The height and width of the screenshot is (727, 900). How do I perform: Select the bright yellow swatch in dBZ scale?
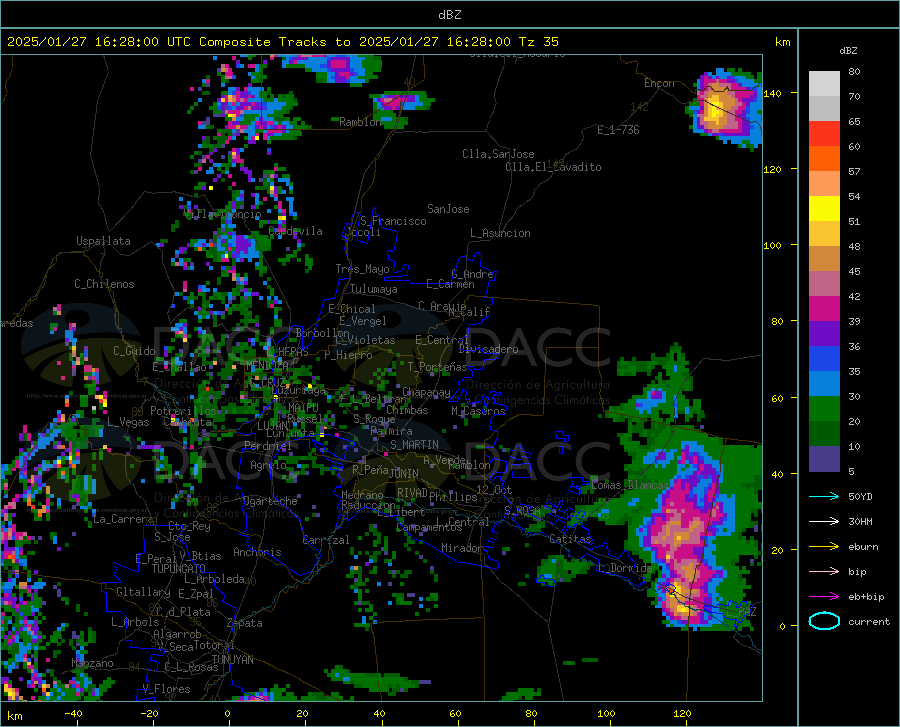[x=824, y=208]
